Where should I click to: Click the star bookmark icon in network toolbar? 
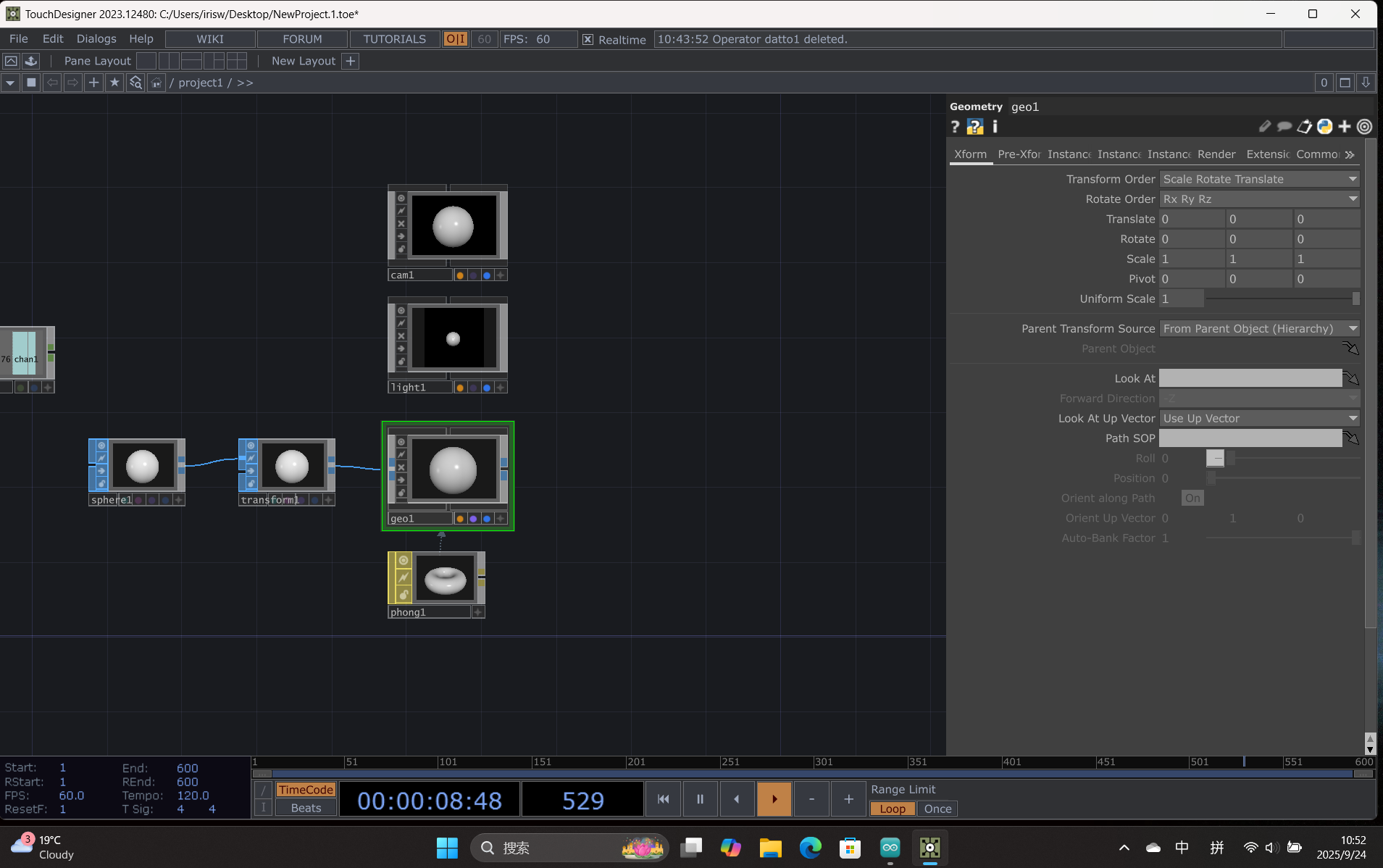click(114, 82)
